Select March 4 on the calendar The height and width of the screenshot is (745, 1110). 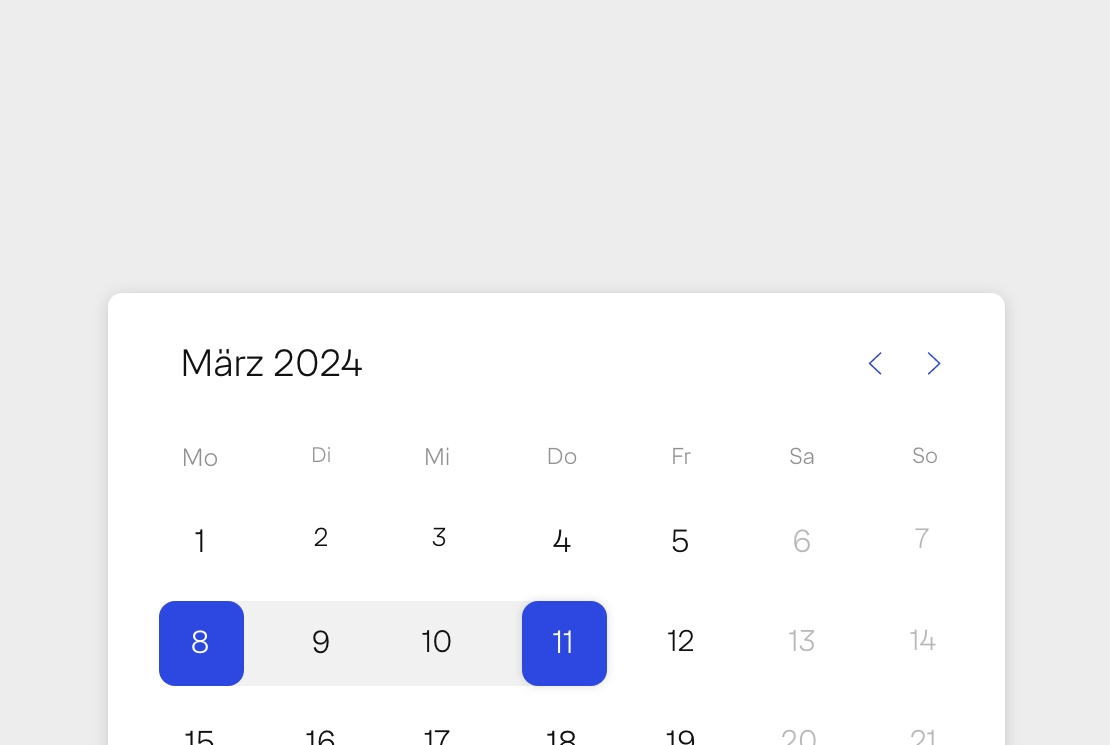click(562, 541)
